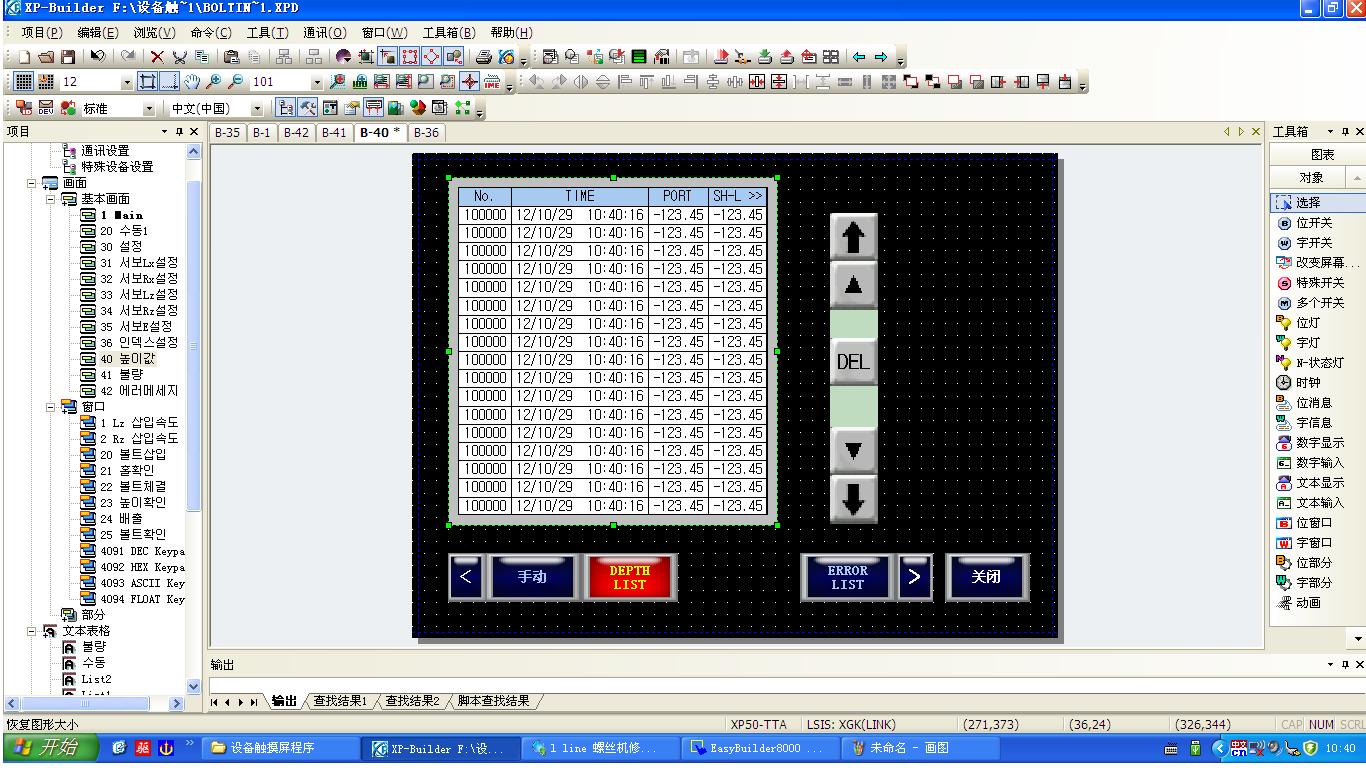Click the zoom in magnifier icon
Image resolution: width=1366 pixels, height=768 pixels.
click(213, 83)
